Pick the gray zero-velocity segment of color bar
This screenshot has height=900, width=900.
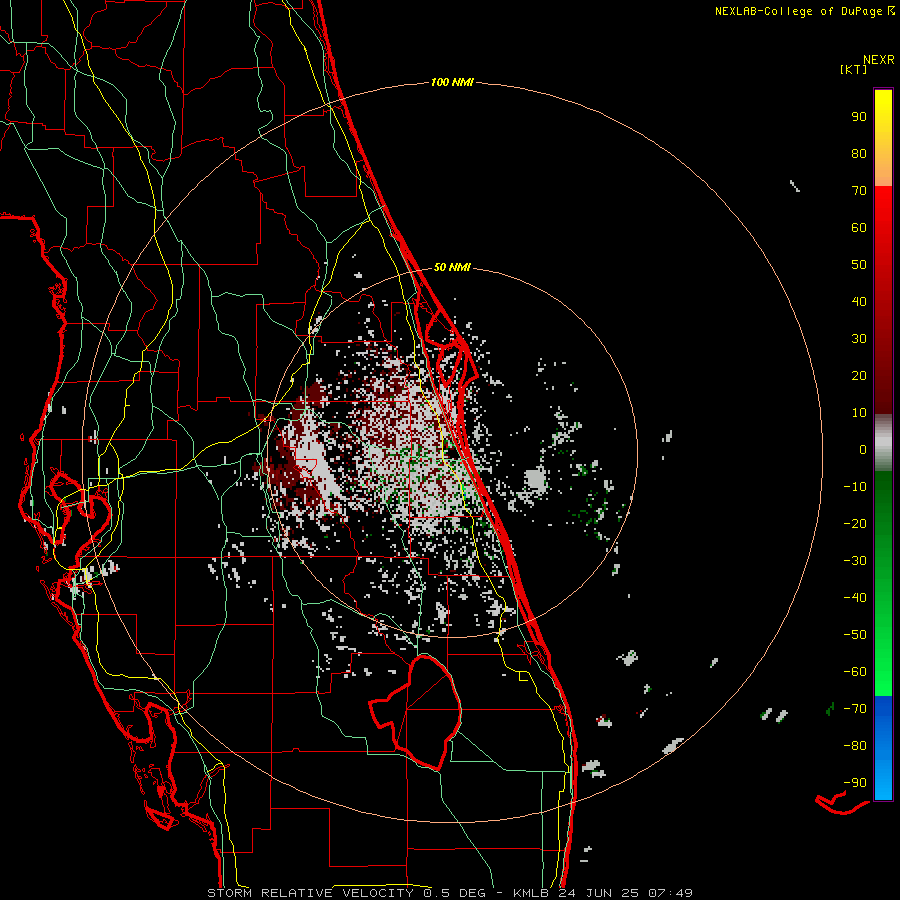883,443
